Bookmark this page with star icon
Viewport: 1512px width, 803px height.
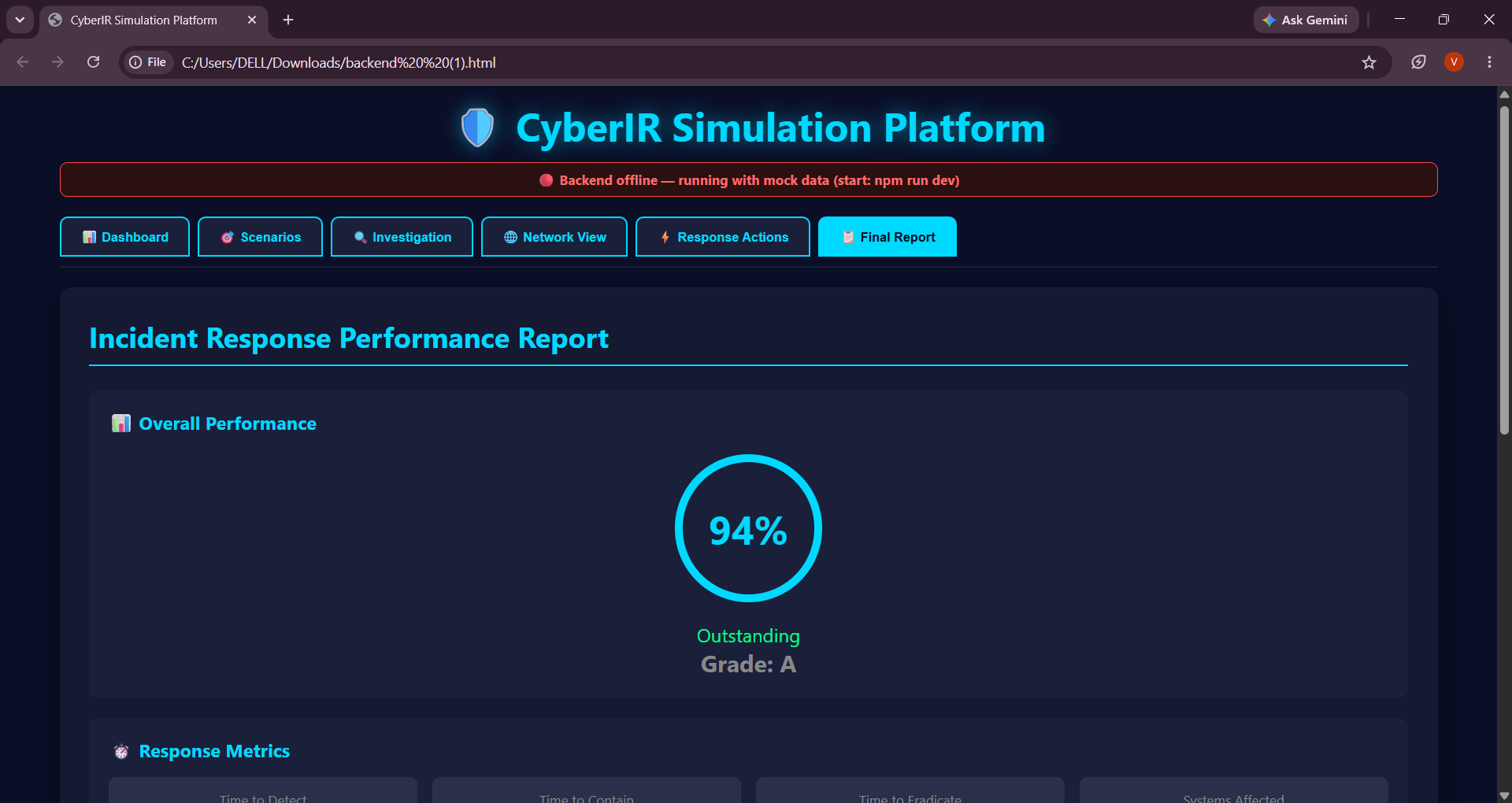1369,62
